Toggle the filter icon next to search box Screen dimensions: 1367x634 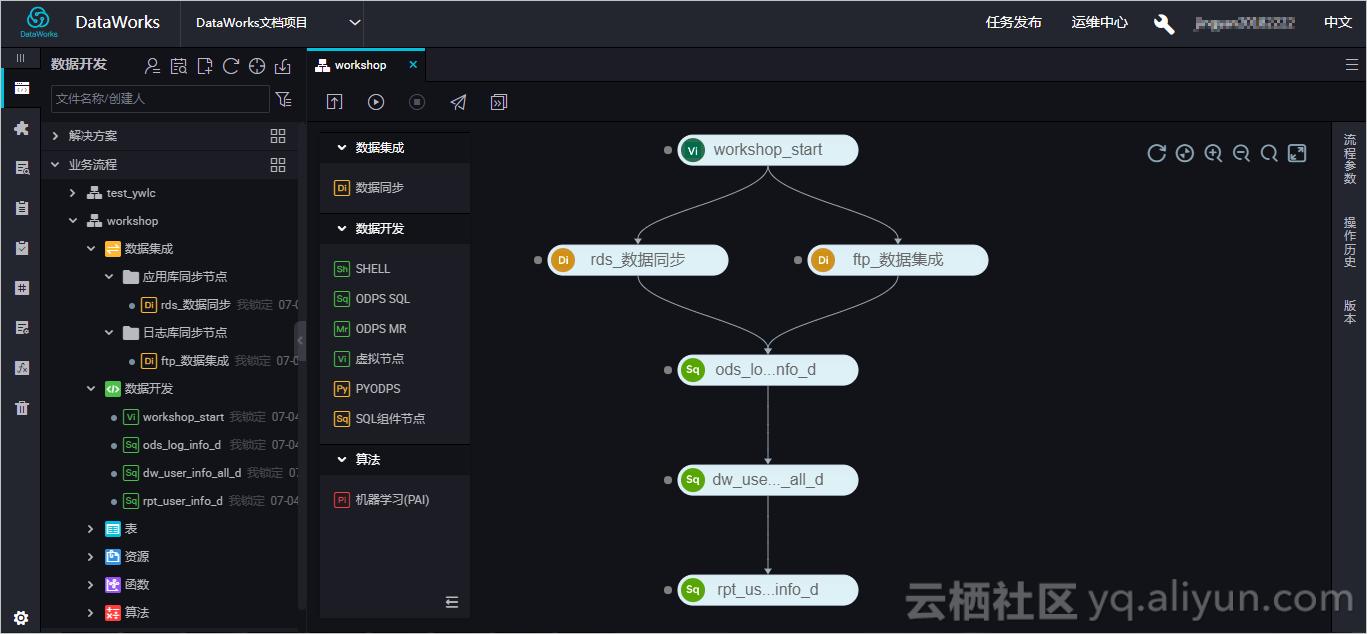[283, 99]
